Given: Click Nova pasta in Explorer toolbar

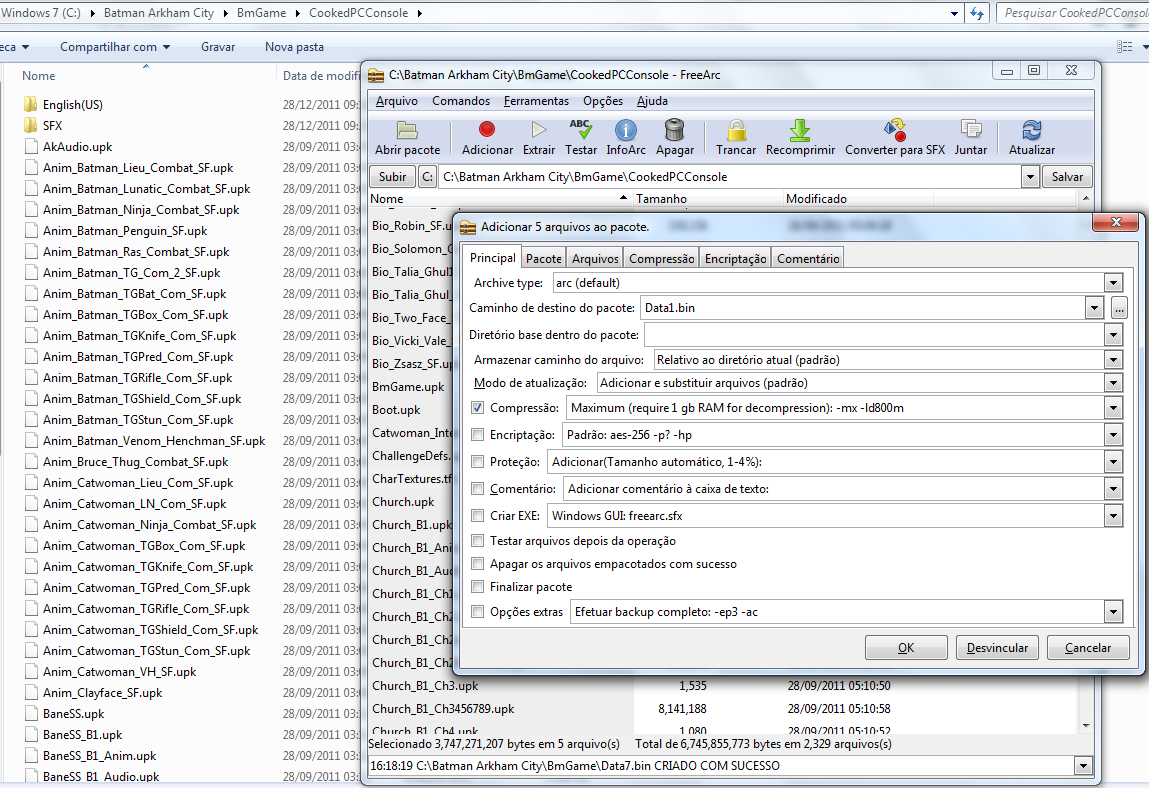Looking at the screenshot, I should (294, 47).
